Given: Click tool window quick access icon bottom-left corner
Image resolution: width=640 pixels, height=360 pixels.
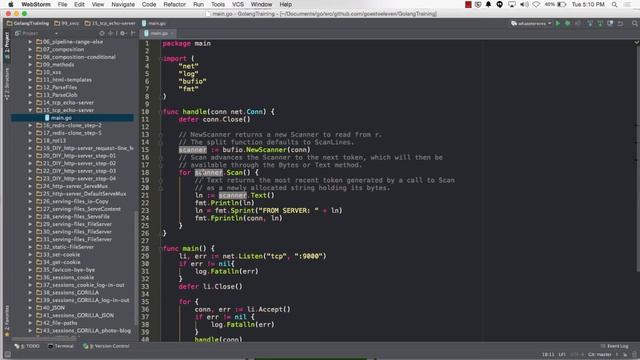Looking at the screenshot, I should point(7,355).
